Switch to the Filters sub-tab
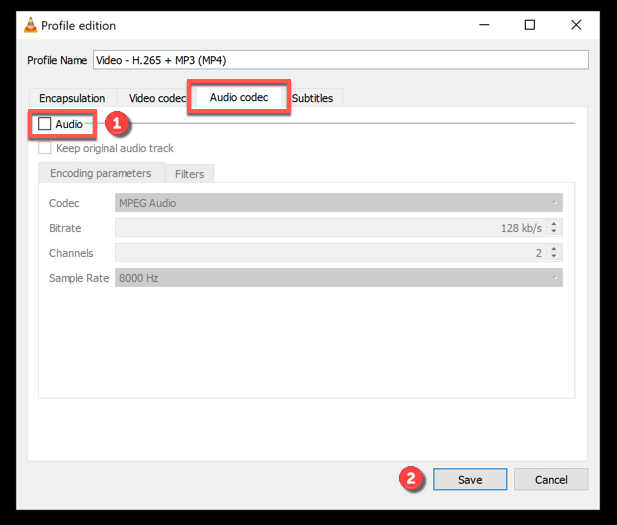The width and height of the screenshot is (617, 525). pos(189,174)
